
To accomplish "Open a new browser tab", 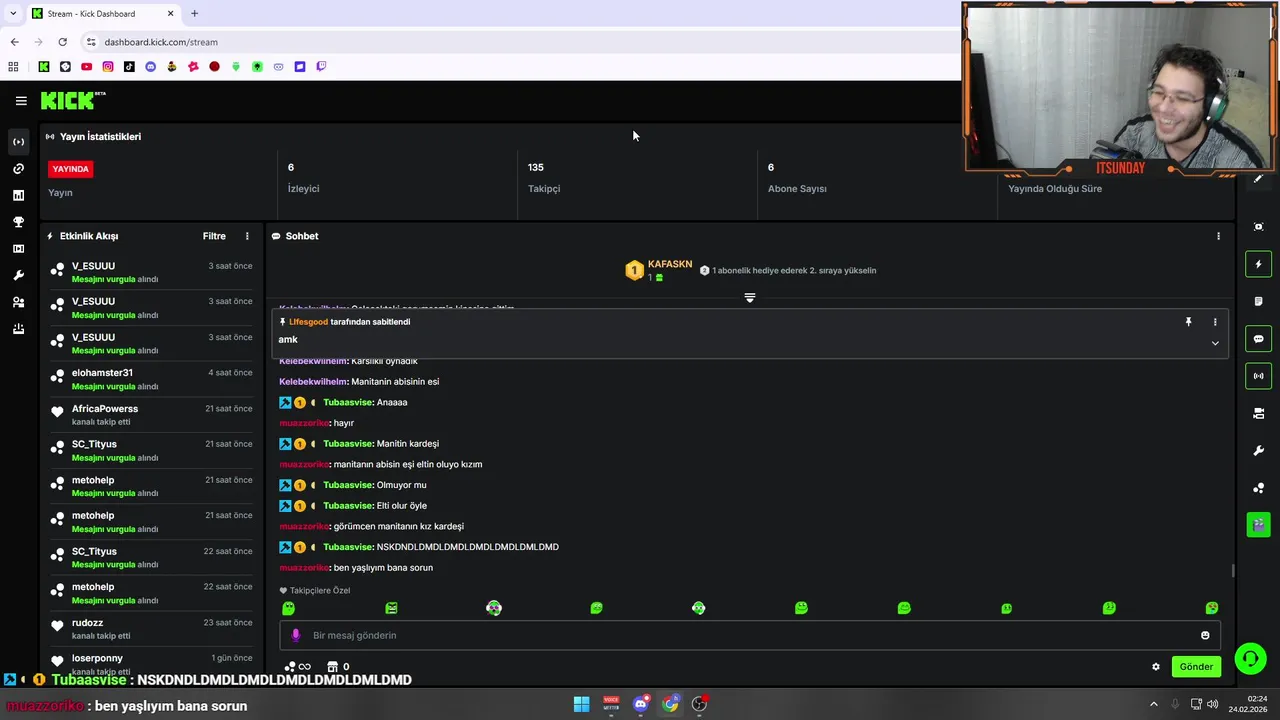I will click(194, 14).
